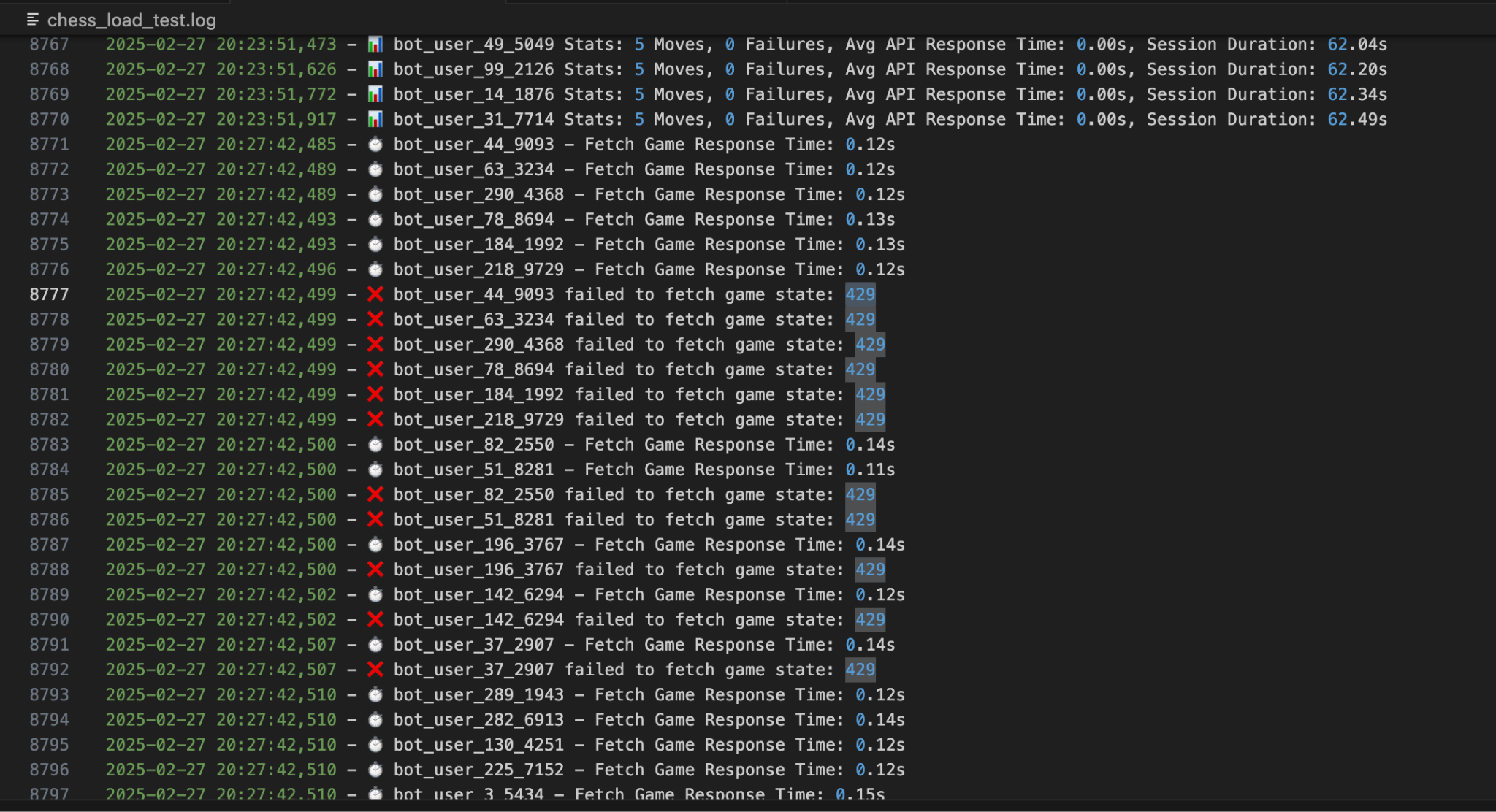Click the 62.49s session duration value

[x=1356, y=120]
